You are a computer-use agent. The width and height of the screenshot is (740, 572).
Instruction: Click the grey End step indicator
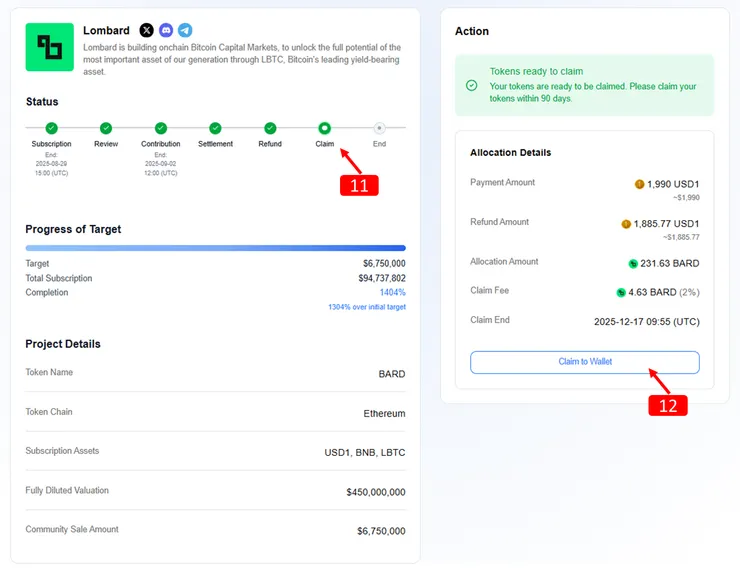tap(379, 128)
